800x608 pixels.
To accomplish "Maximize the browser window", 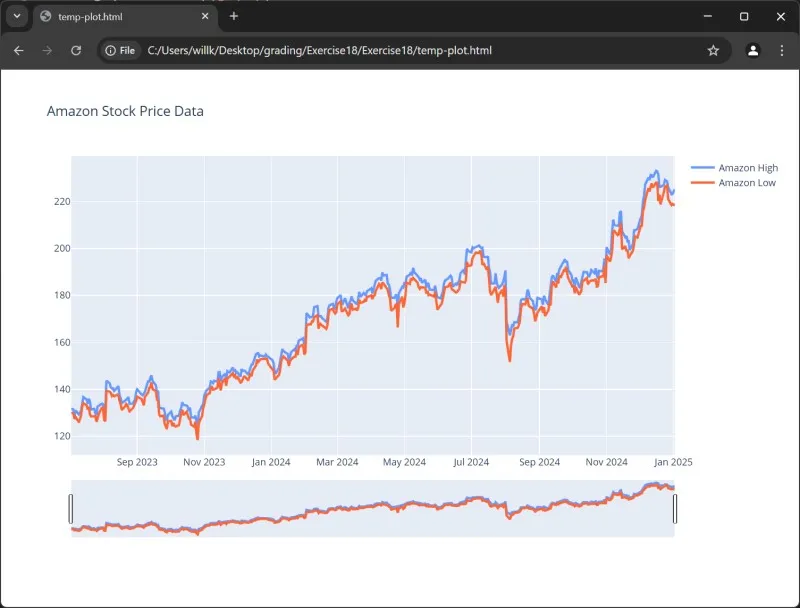I will [x=744, y=16].
